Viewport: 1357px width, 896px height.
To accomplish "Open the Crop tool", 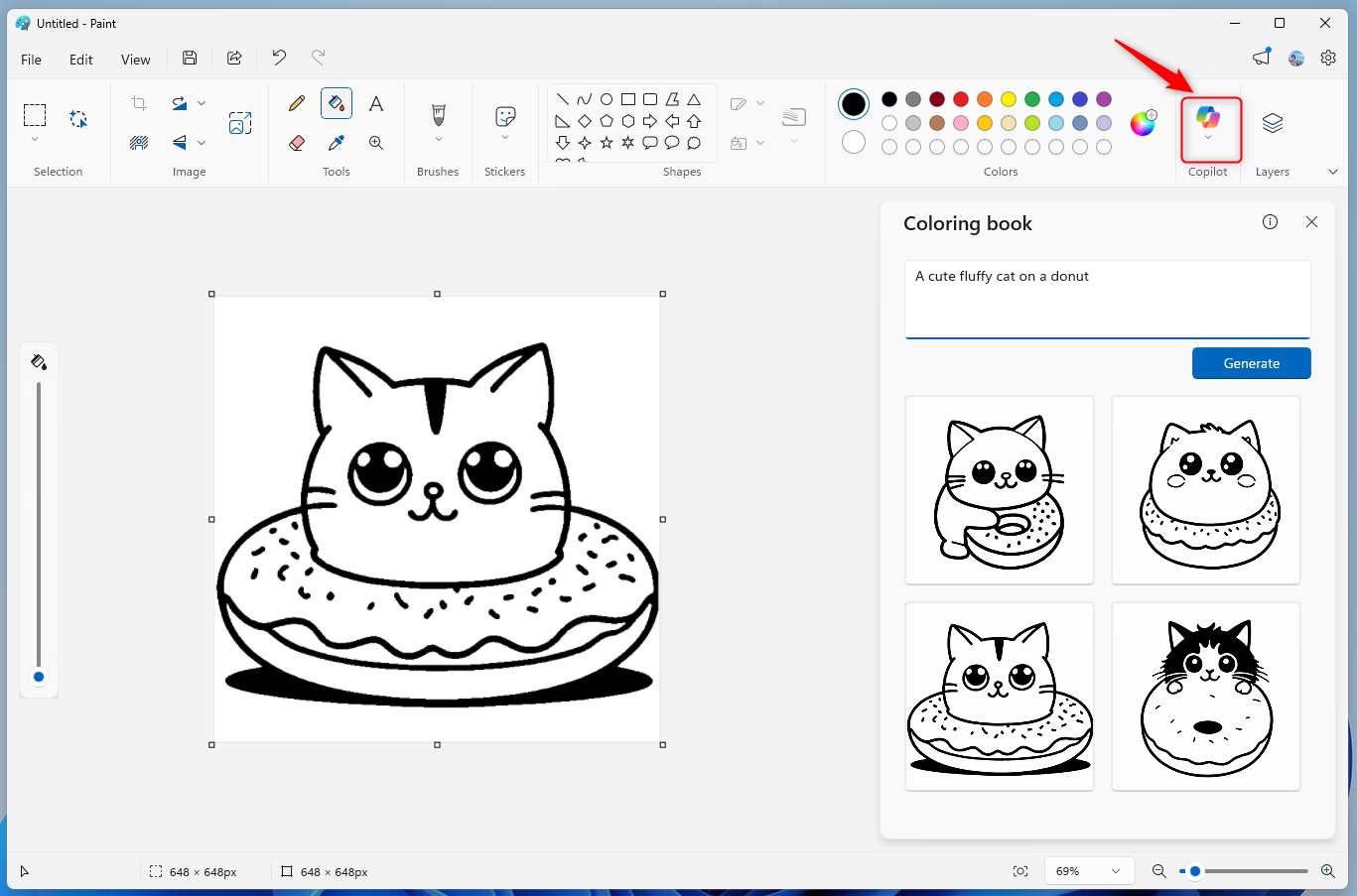I will tap(138, 102).
